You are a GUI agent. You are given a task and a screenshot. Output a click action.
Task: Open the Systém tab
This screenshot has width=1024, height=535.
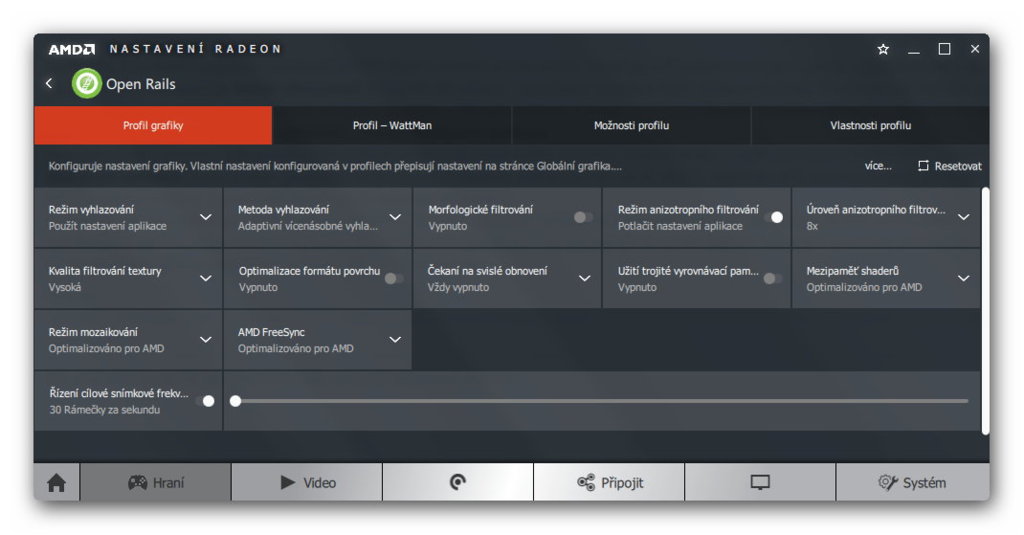912,483
